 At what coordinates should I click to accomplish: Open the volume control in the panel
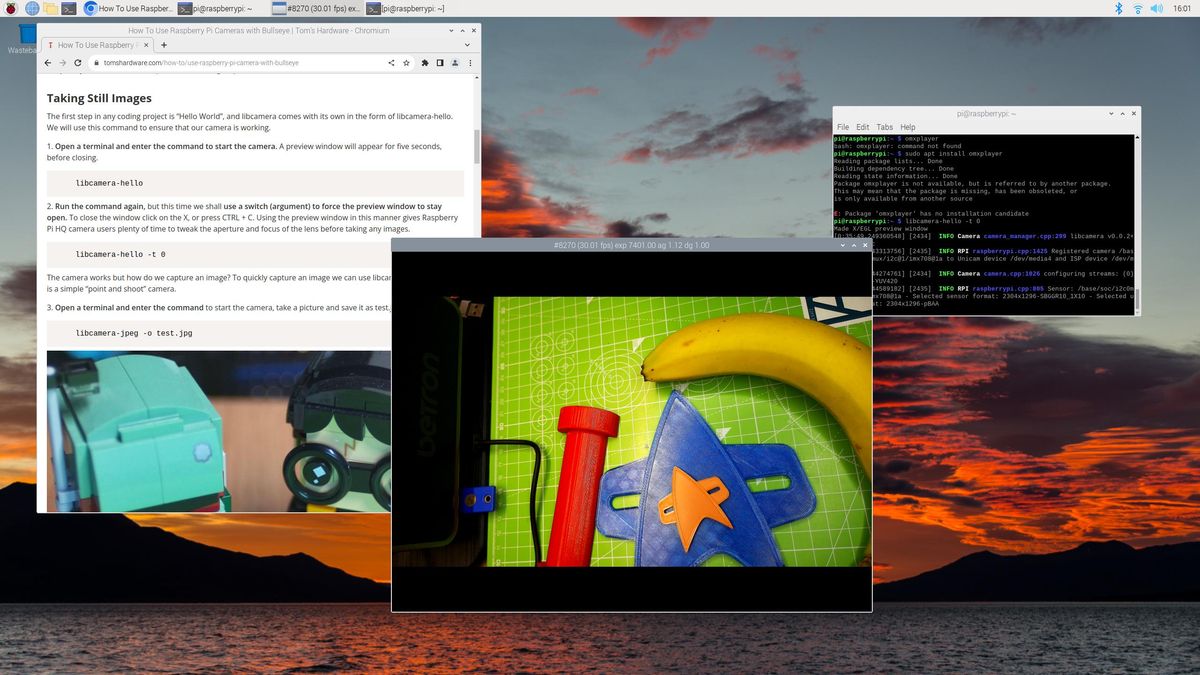[1157, 8]
